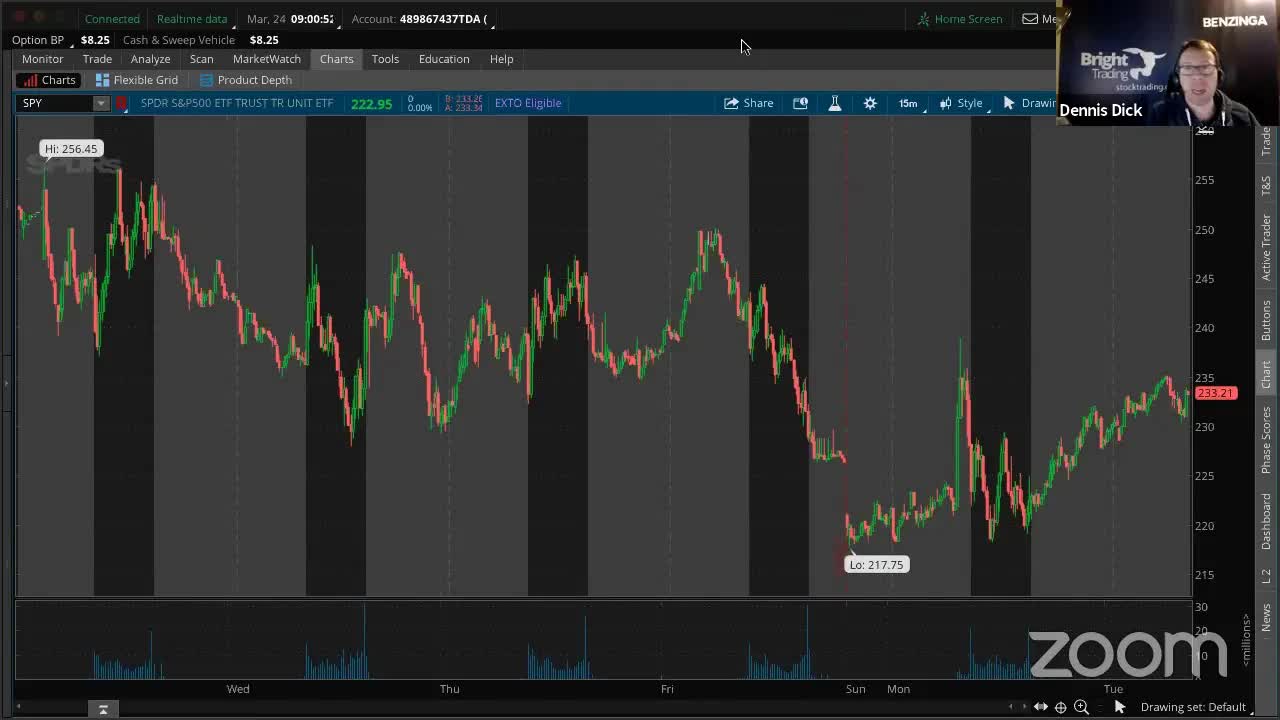This screenshot has width=1280, height=720.
Task: Click the Cash & Sweep Vehicle label
Action: pos(179,40)
